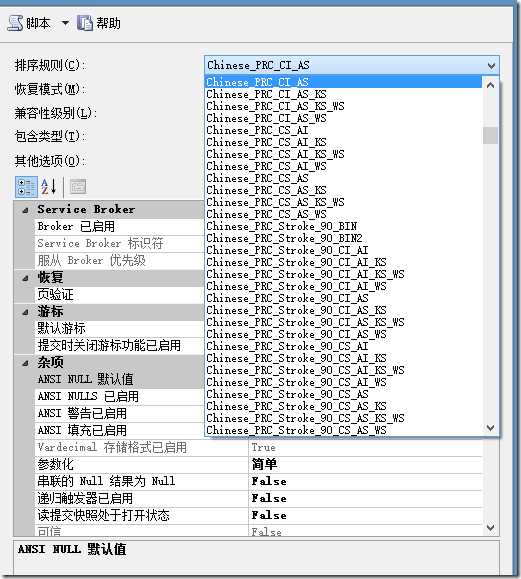Select Chinese_PRC_CI_AS_WS collation

pos(343,118)
